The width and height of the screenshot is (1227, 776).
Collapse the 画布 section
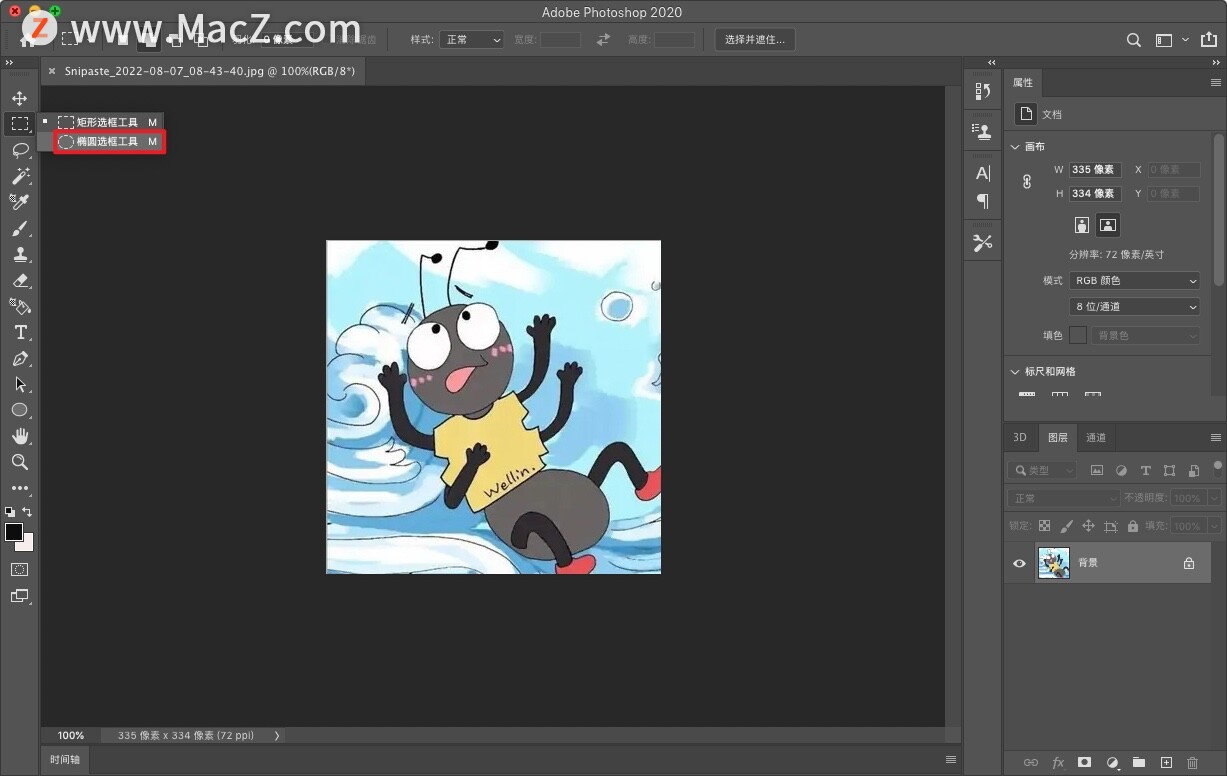point(1015,147)
